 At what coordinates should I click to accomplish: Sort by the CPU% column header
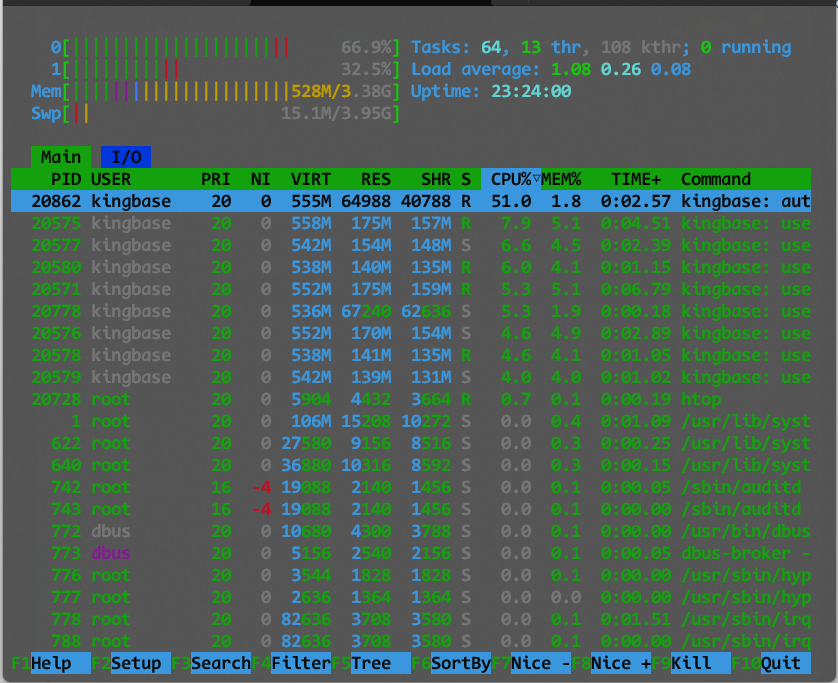[510, 179]
